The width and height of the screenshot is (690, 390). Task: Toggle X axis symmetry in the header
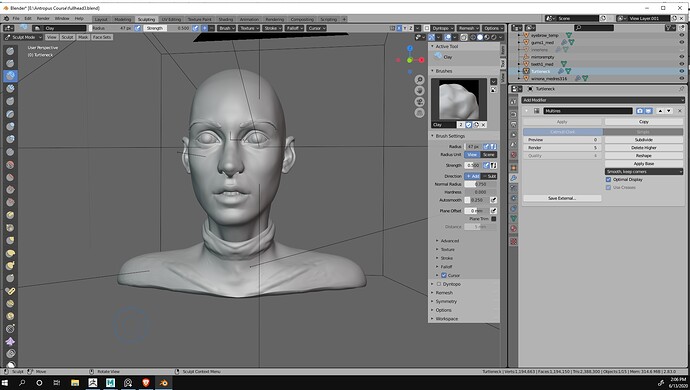(x=399, y=28)
